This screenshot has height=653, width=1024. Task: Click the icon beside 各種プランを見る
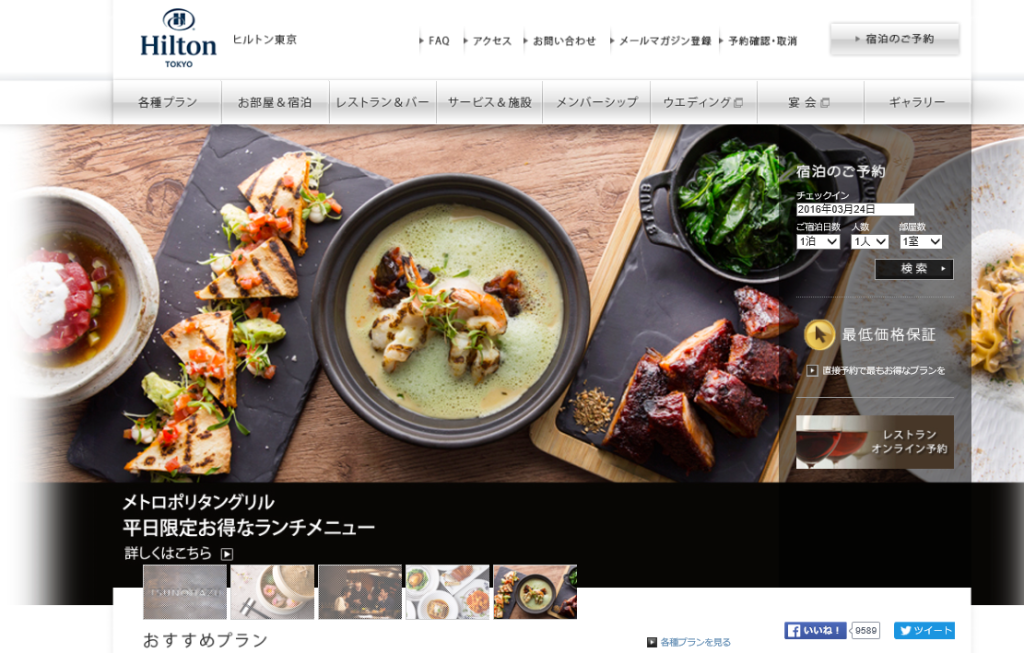coord(652,642)
